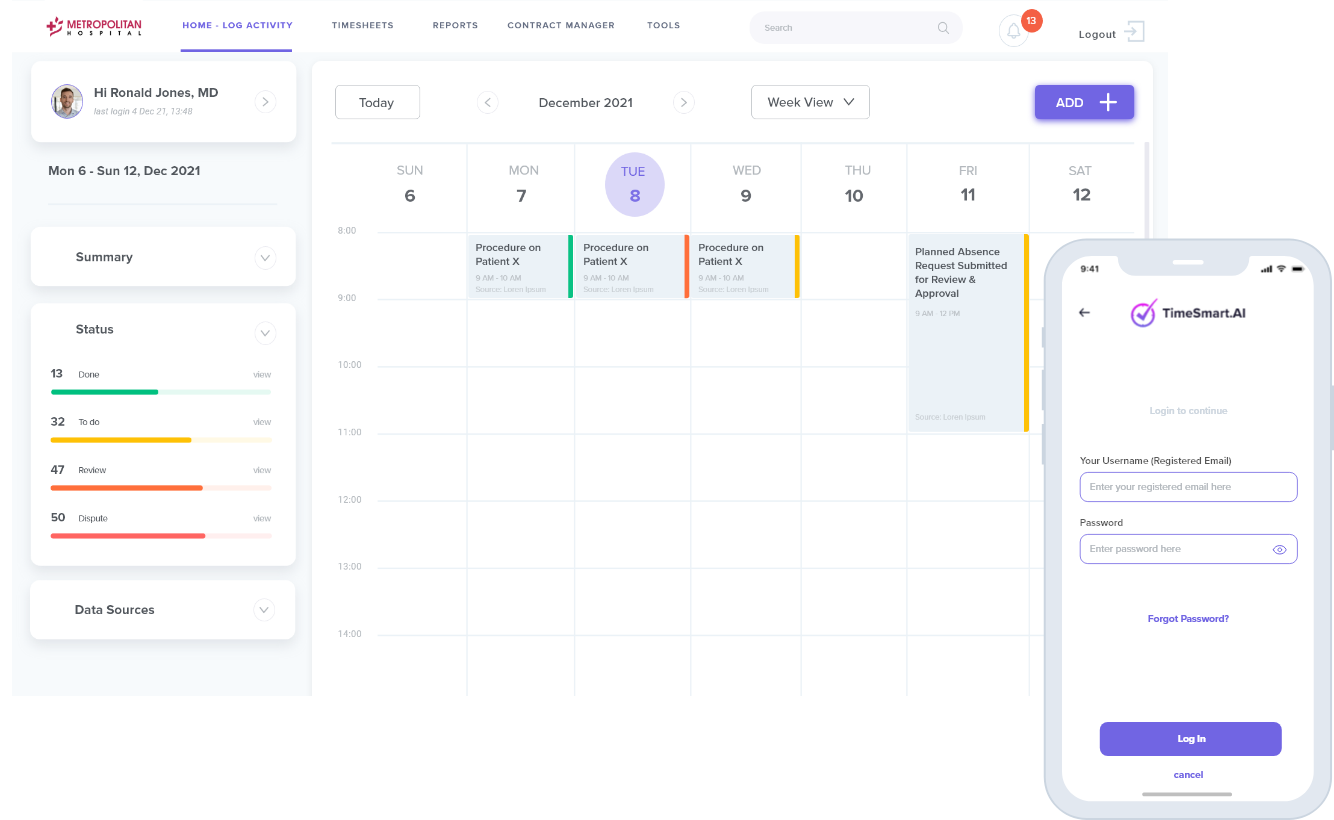Open the Contract Manager menu item

(x=561, y=25)
